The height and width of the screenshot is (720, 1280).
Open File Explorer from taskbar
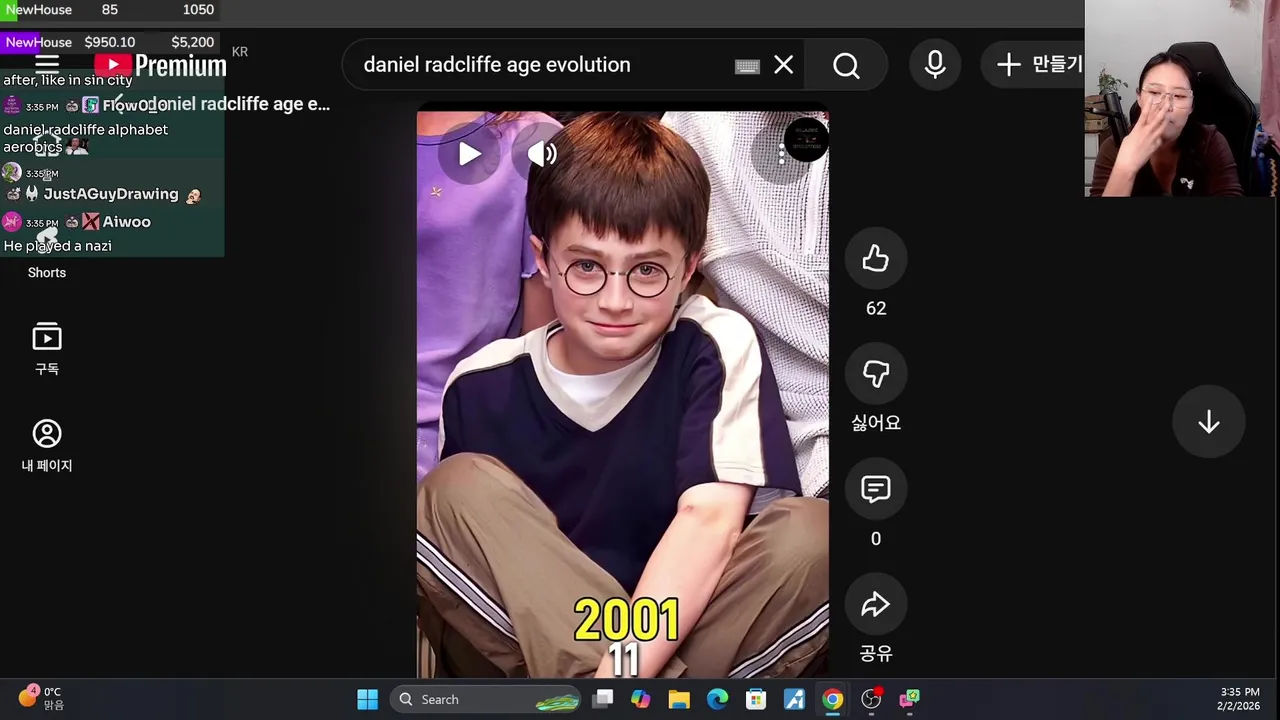coord(679,700)
